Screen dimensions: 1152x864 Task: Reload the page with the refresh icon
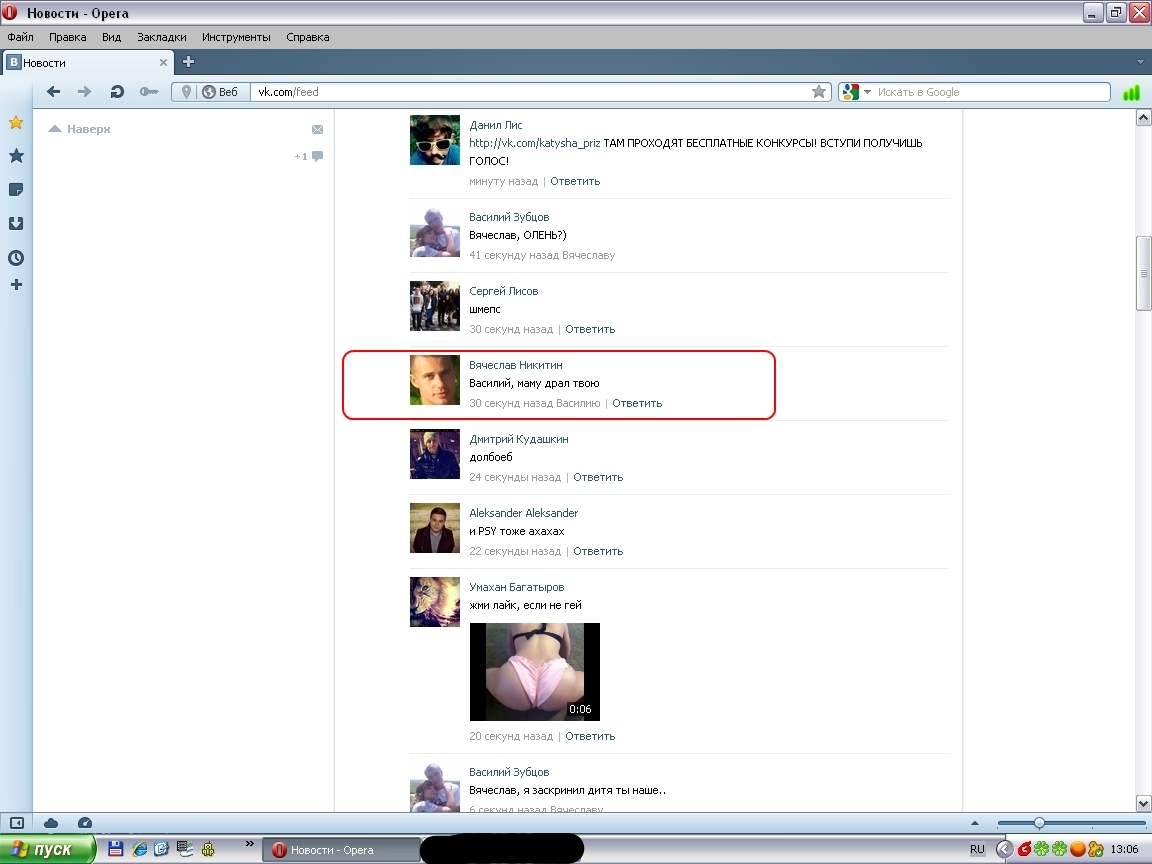coord(117,92)
